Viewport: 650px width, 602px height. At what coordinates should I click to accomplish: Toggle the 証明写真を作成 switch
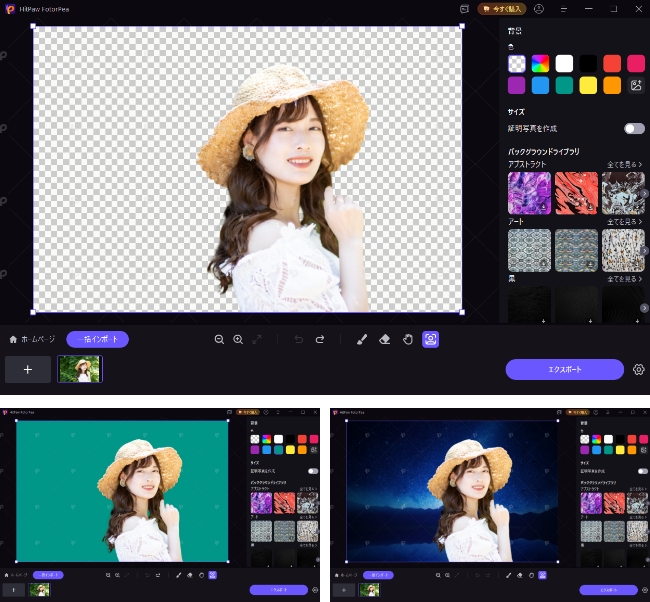pyautogui.click(x=634, y=129)
